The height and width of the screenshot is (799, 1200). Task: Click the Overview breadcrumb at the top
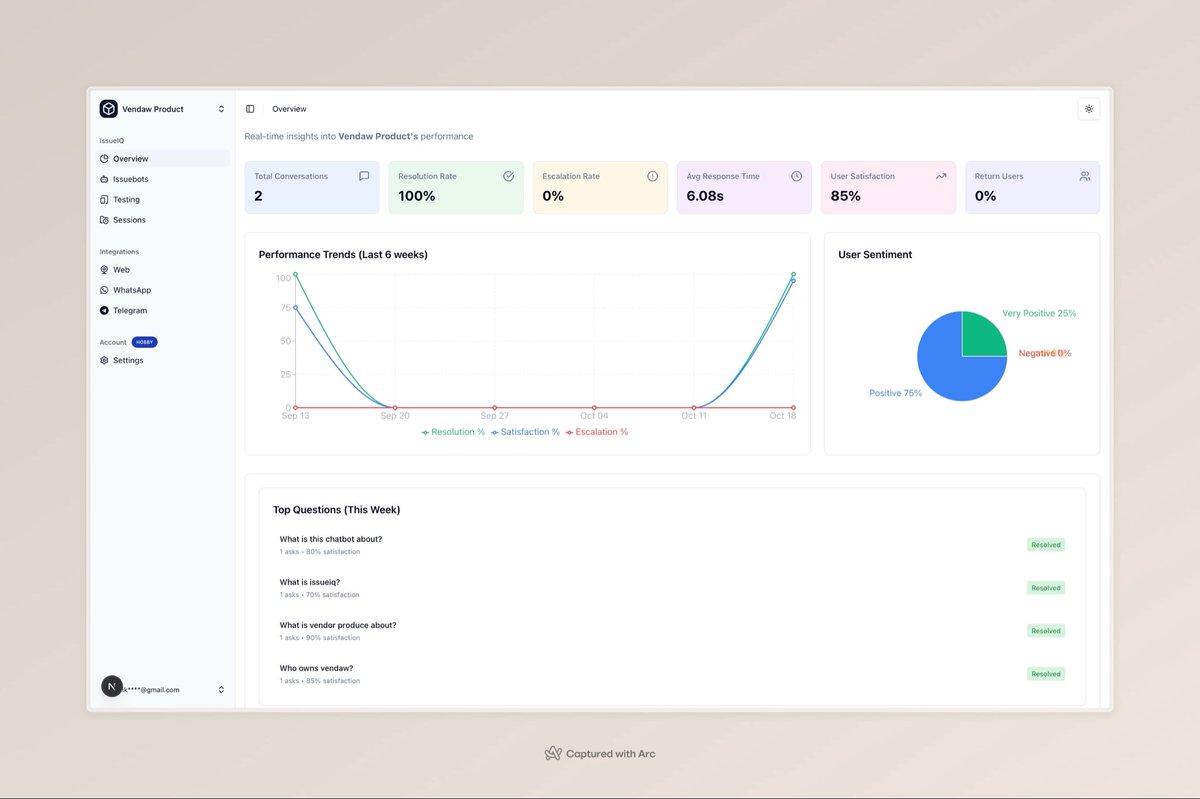(289, 108)
